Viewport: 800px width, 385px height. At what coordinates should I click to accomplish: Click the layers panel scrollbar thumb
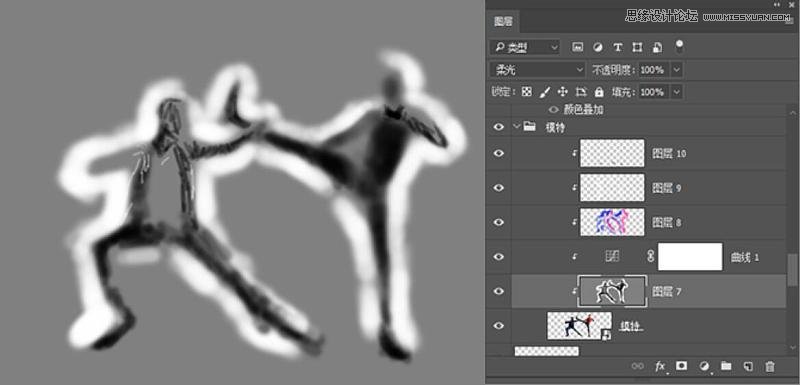tap(792, 269)
